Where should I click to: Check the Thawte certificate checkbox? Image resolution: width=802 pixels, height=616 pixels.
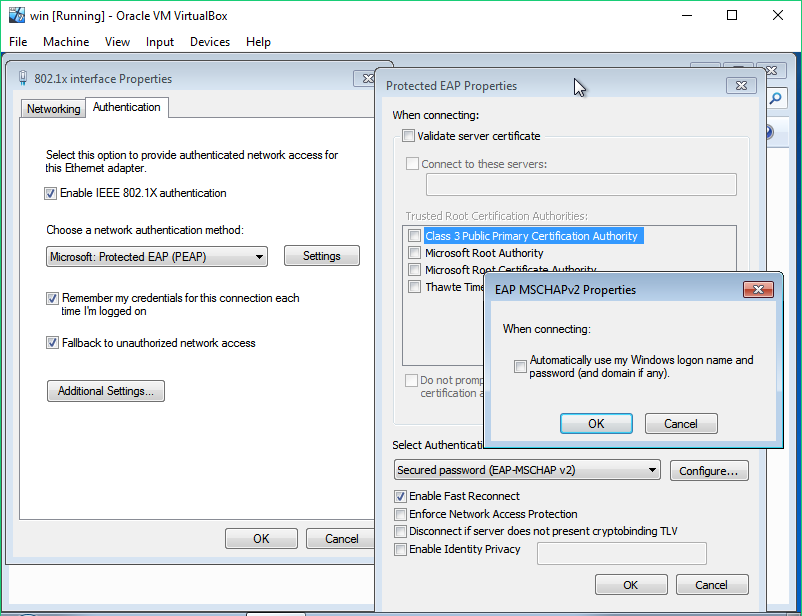click(414, 287)
